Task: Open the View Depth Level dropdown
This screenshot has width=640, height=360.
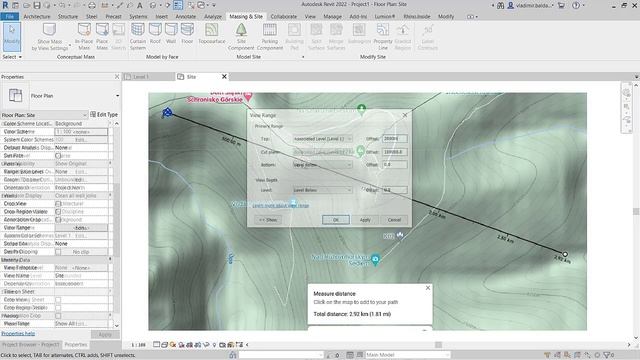Action: (322, 190)
